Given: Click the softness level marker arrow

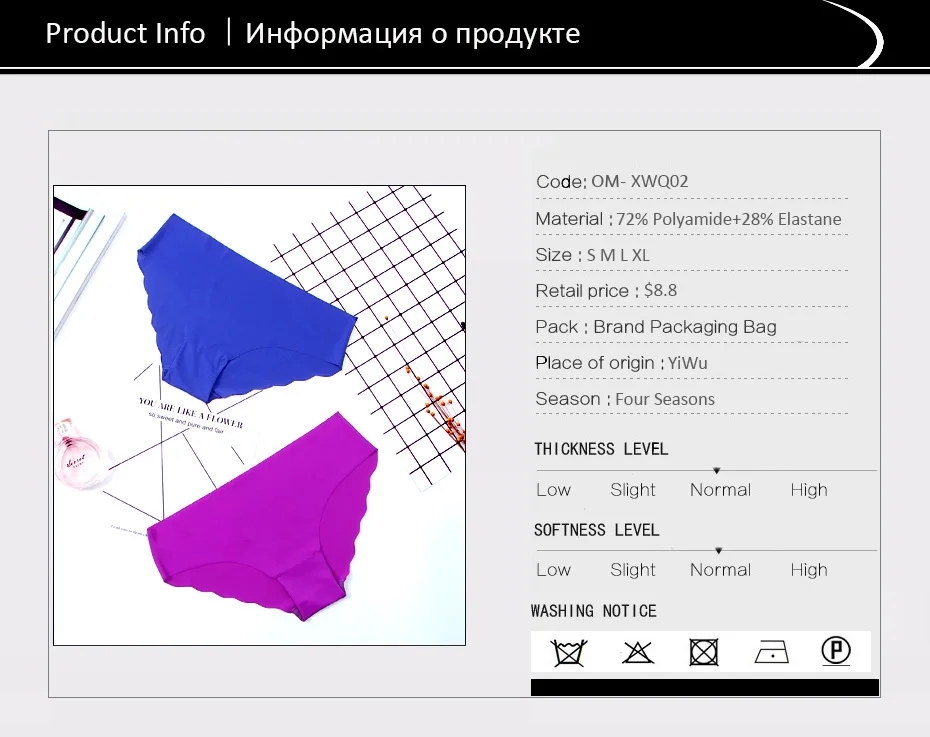Looking at the screenshot, I should pos(718,551).
